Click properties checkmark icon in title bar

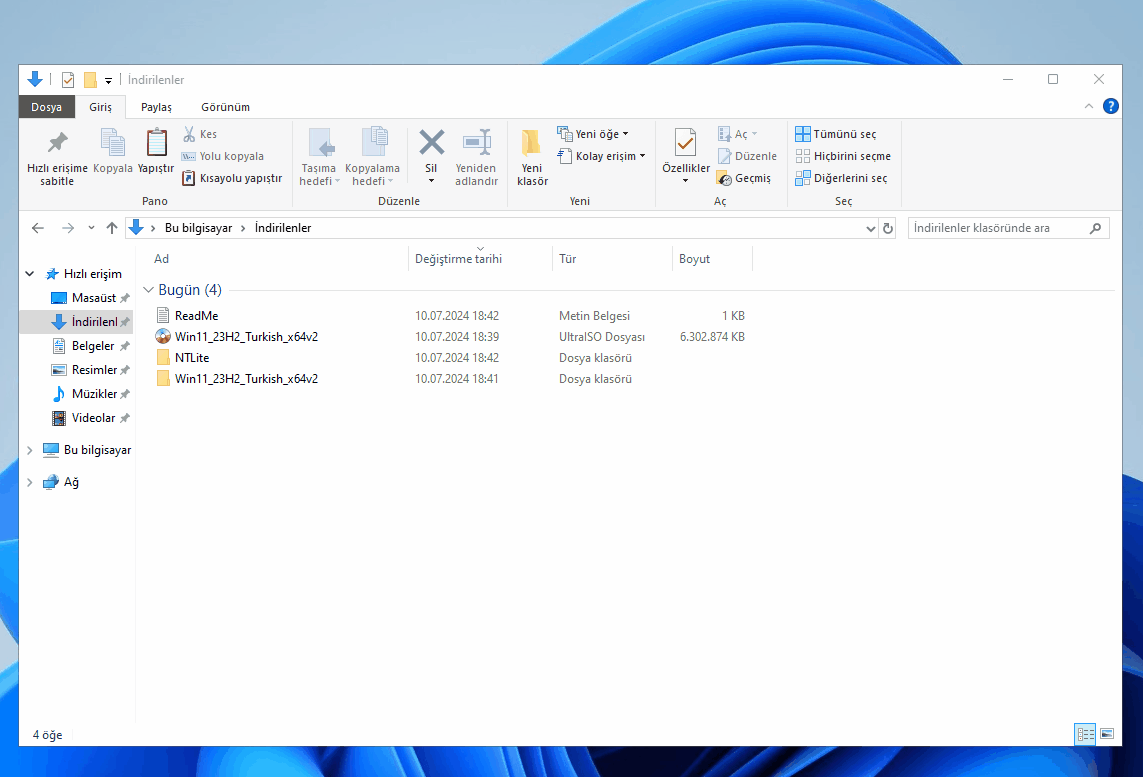[x=68, y=79]
